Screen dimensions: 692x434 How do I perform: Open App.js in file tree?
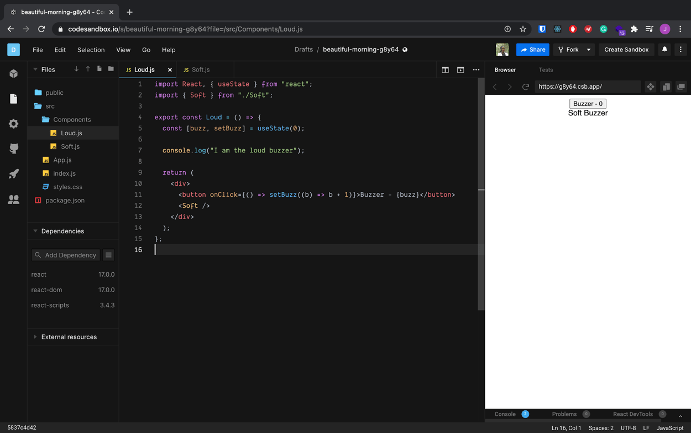point(62,160)
